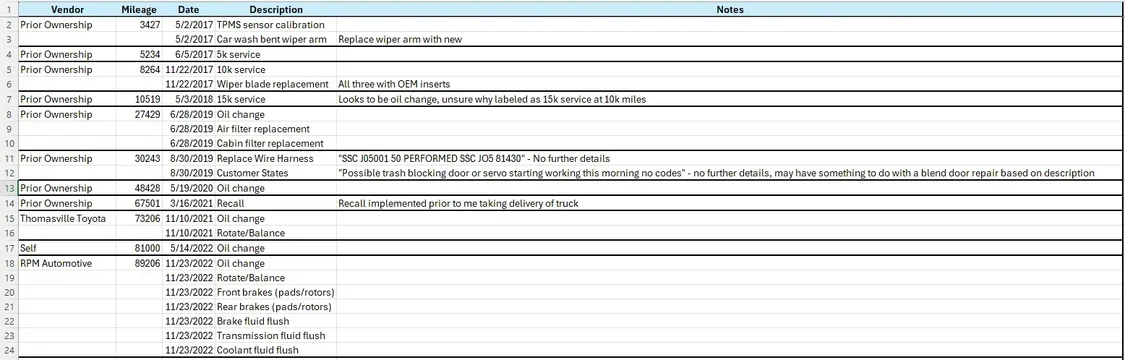
Task: Select the Customer States description cell
Action: 276,173
